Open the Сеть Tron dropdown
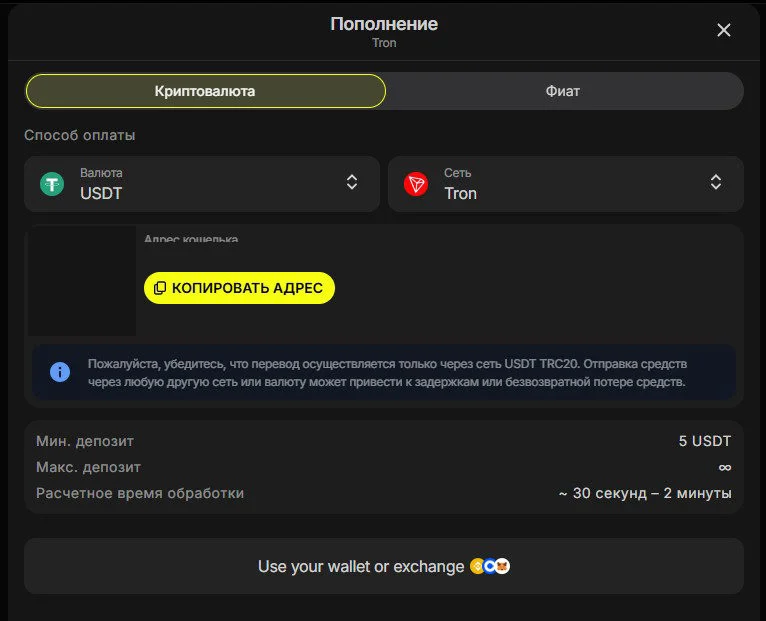The height and width of the screenshot is (621, 766). point(566,184)
